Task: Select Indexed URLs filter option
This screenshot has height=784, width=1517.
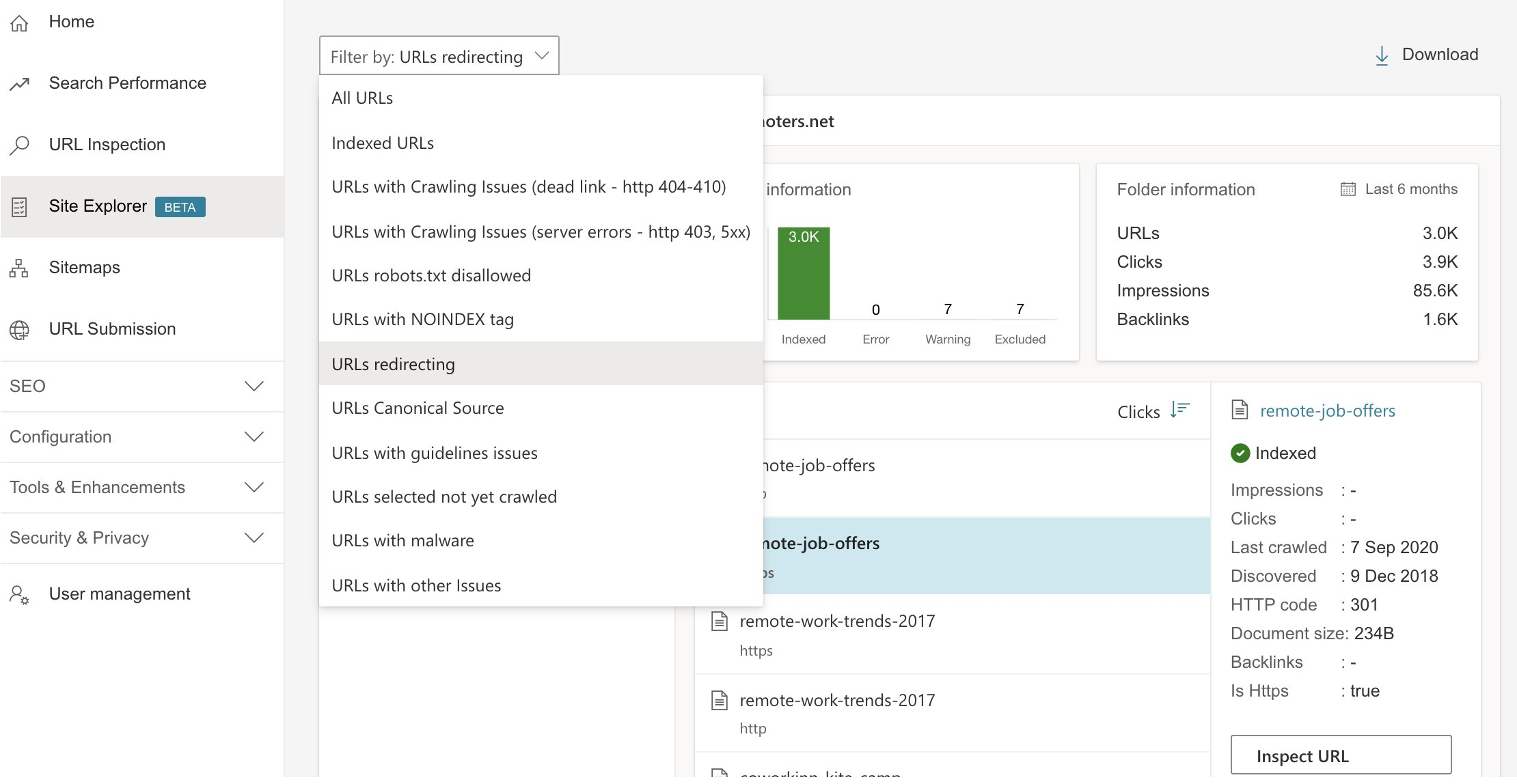Action: click(x=541, y=143)
